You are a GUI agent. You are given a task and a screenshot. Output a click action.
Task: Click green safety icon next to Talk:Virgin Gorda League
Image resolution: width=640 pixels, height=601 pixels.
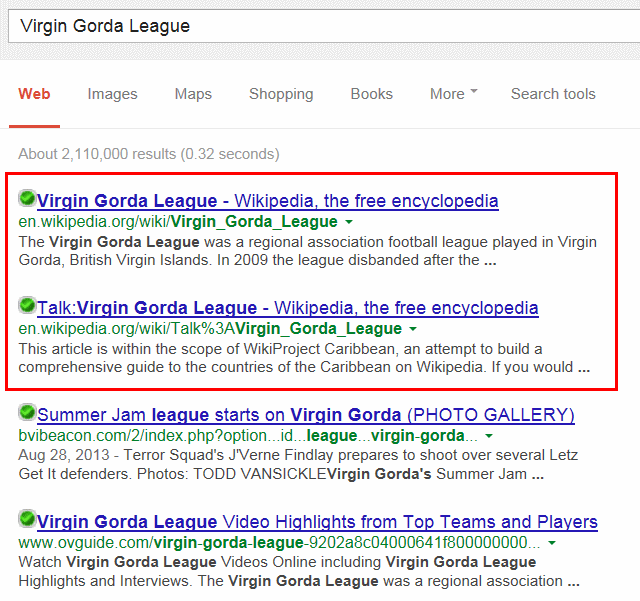[x=27, y=305]
